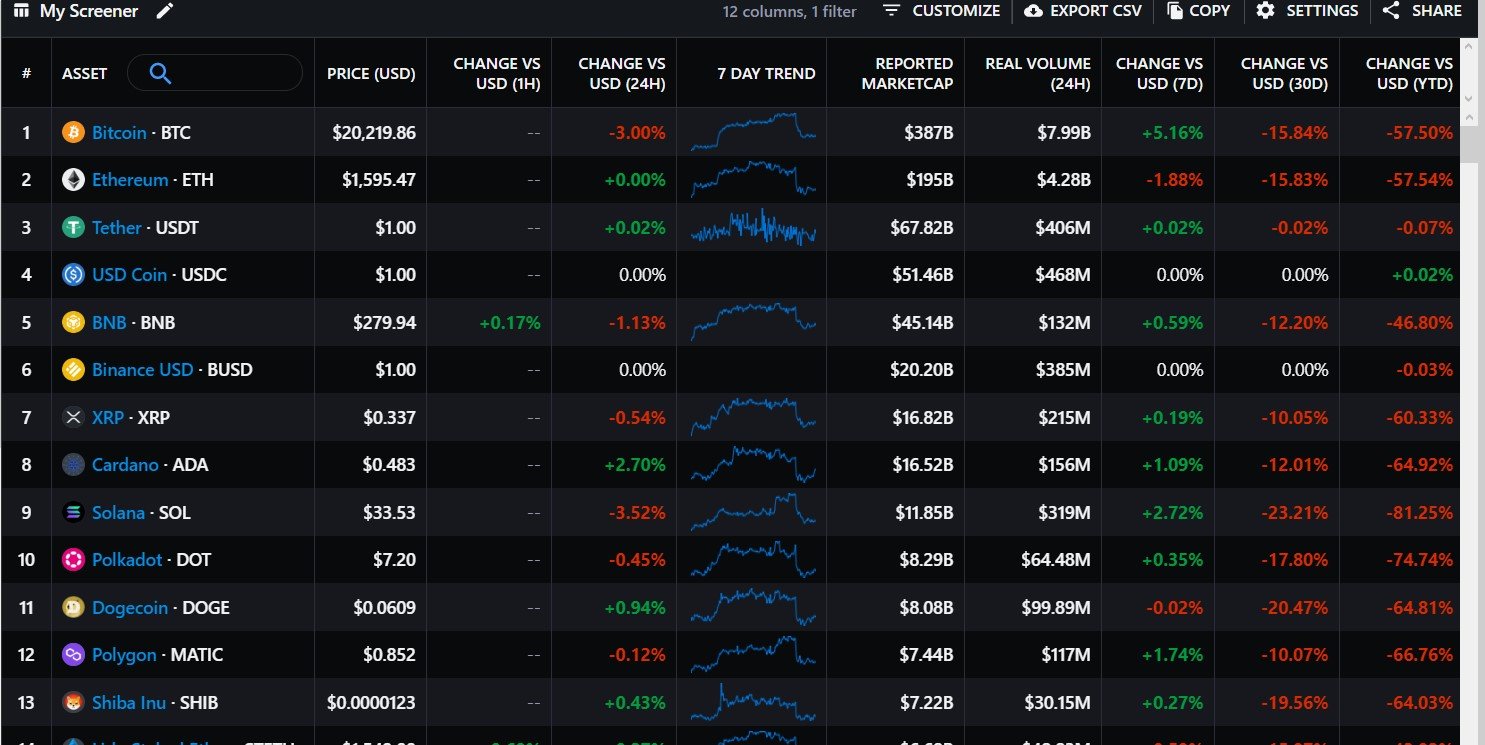Sort by Price (USD) column header
The height and width of the screenshot is (745, 1485).
pos(371,73)
